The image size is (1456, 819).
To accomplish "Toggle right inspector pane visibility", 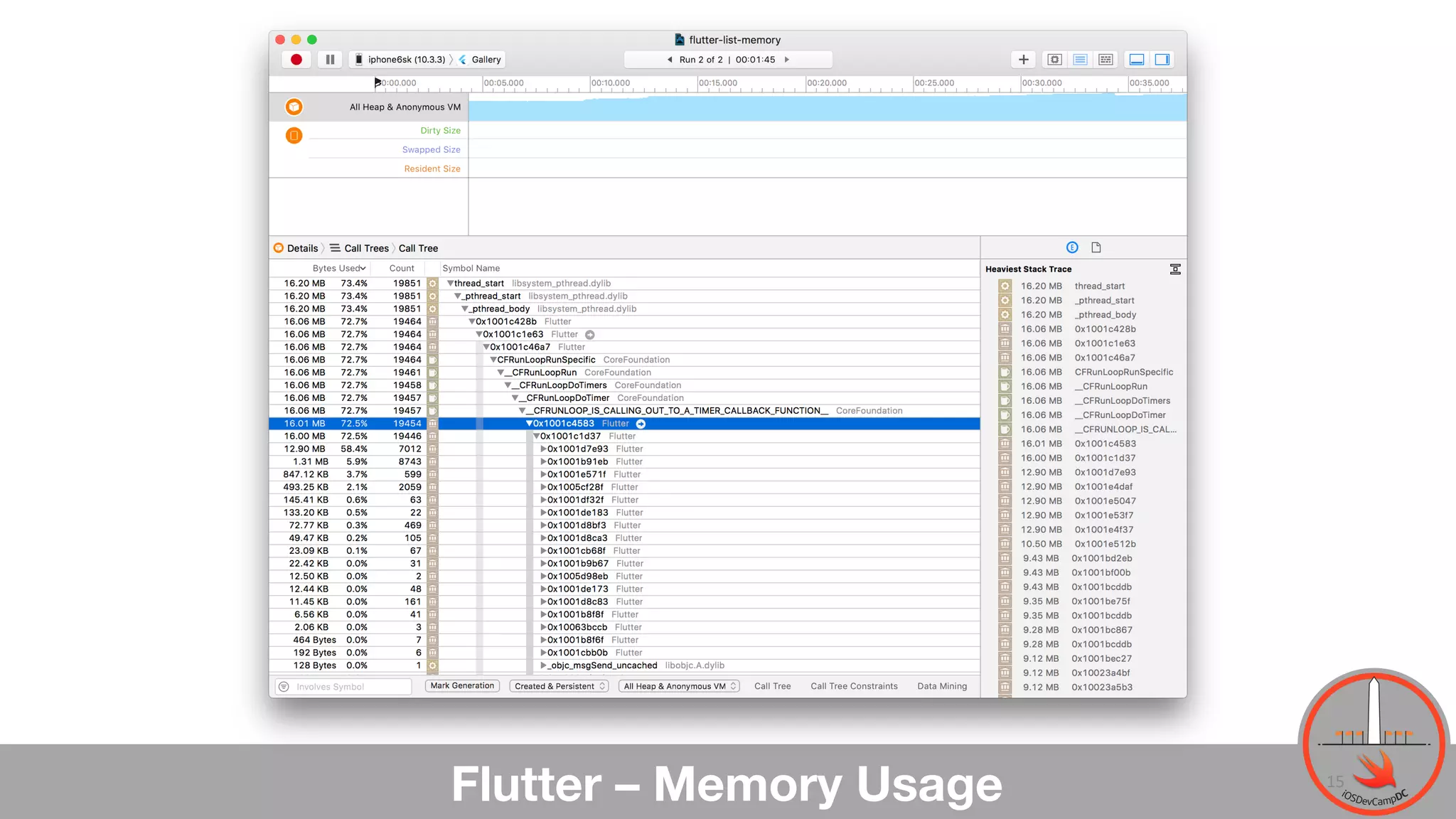I will tap(1162, 60).
